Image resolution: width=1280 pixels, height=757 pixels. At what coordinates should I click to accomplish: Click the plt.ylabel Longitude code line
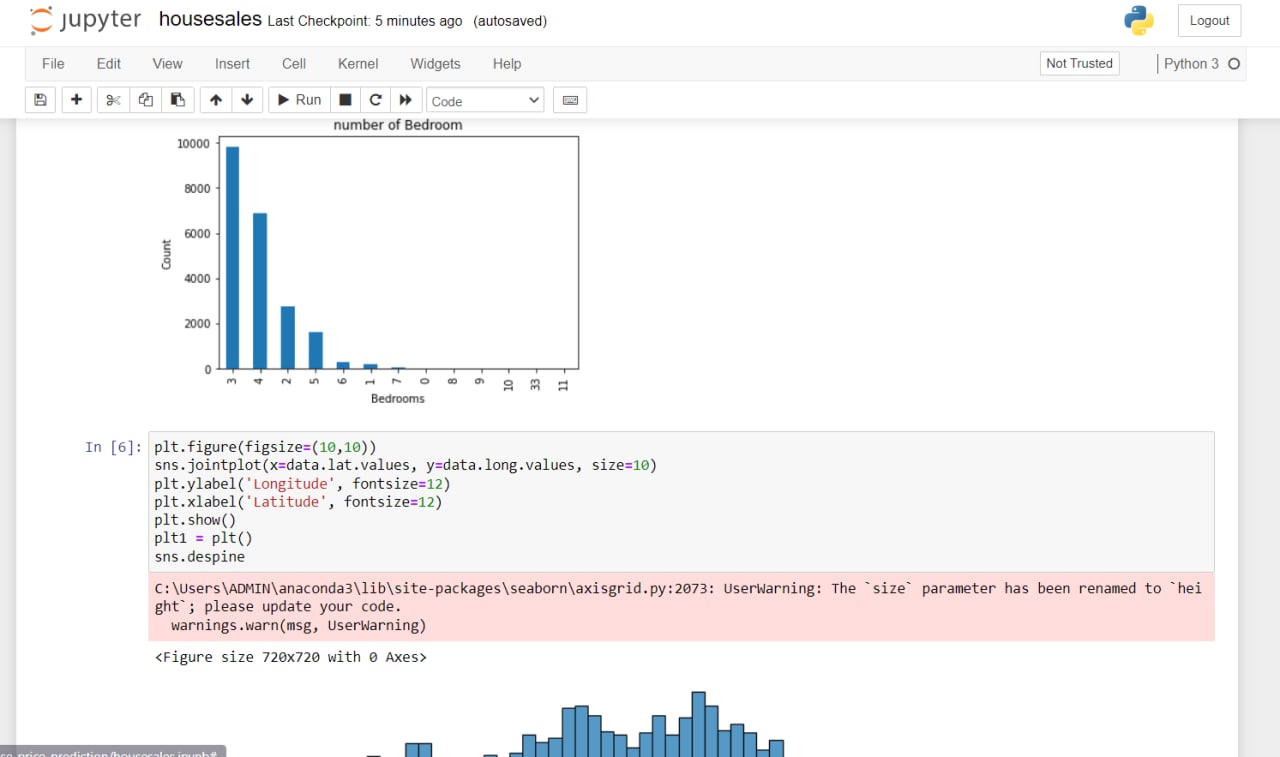point(302,484)
